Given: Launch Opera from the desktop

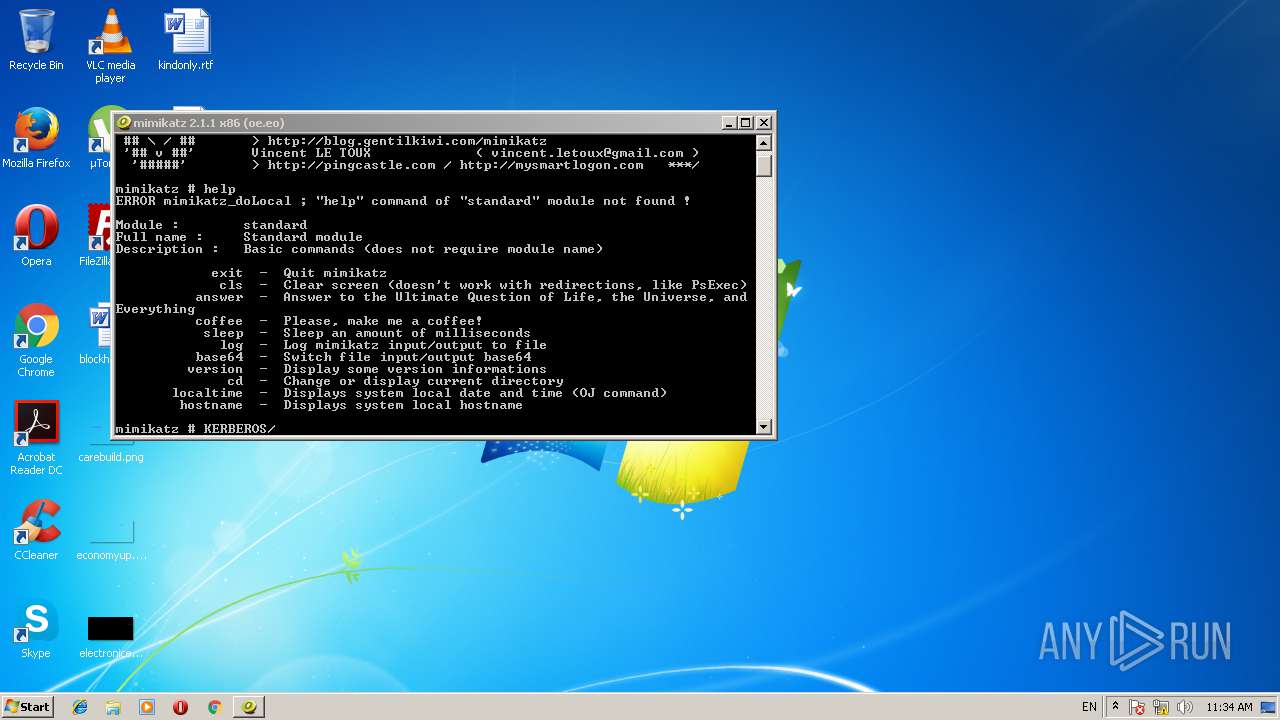Looking at the screenshot, I should coord(36,236).
